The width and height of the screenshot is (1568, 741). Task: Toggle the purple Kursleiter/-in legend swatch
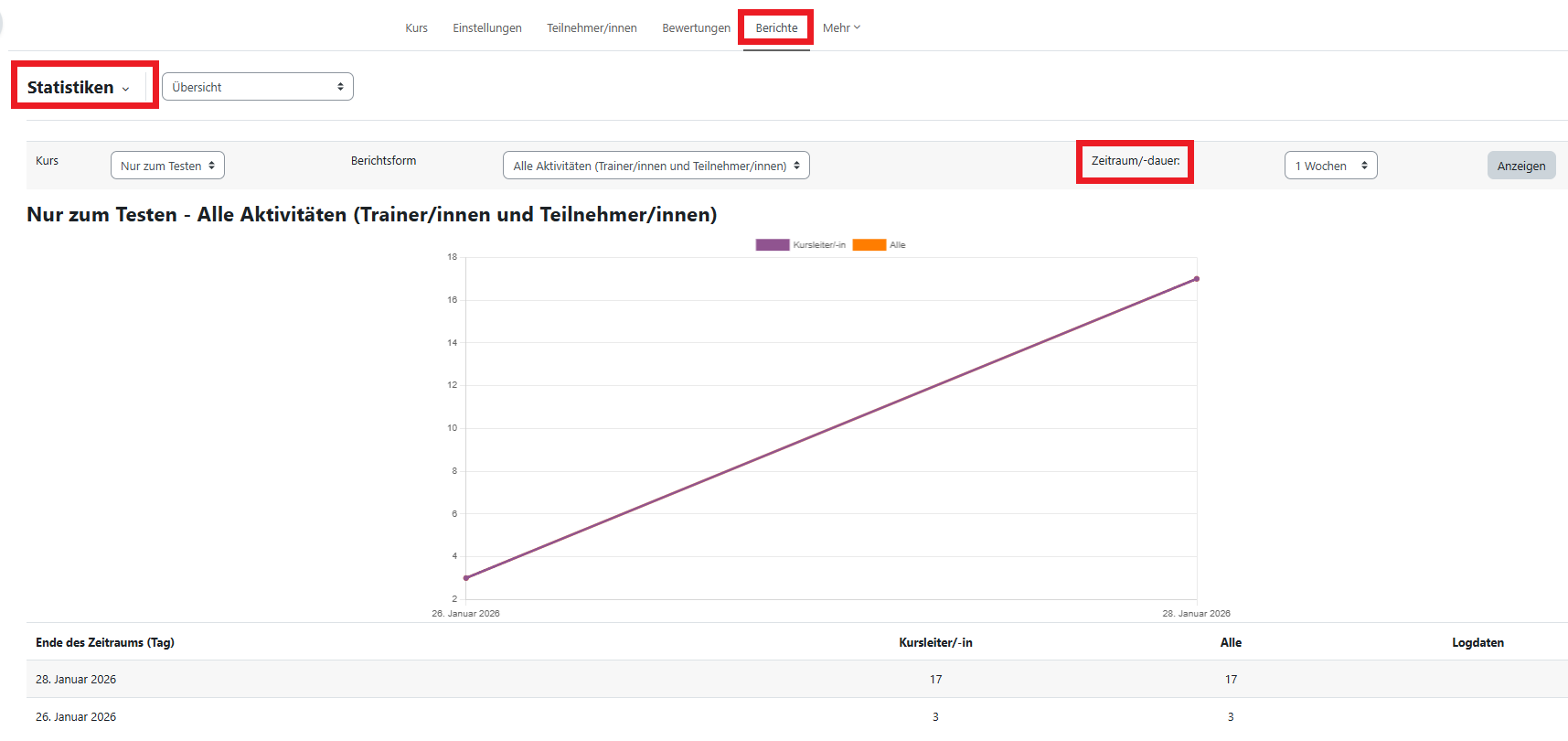tap(772, 245)
